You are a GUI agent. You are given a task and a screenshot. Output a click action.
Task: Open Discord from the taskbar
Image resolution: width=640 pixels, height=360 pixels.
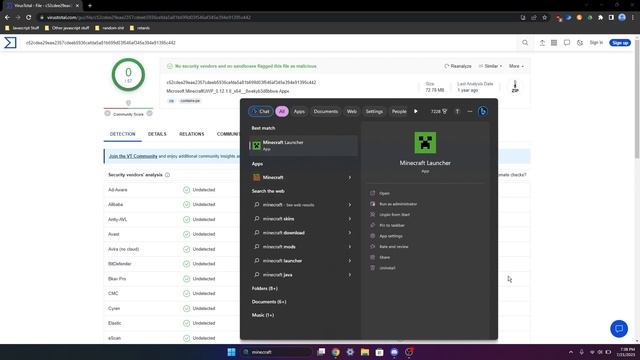[394, 352]
